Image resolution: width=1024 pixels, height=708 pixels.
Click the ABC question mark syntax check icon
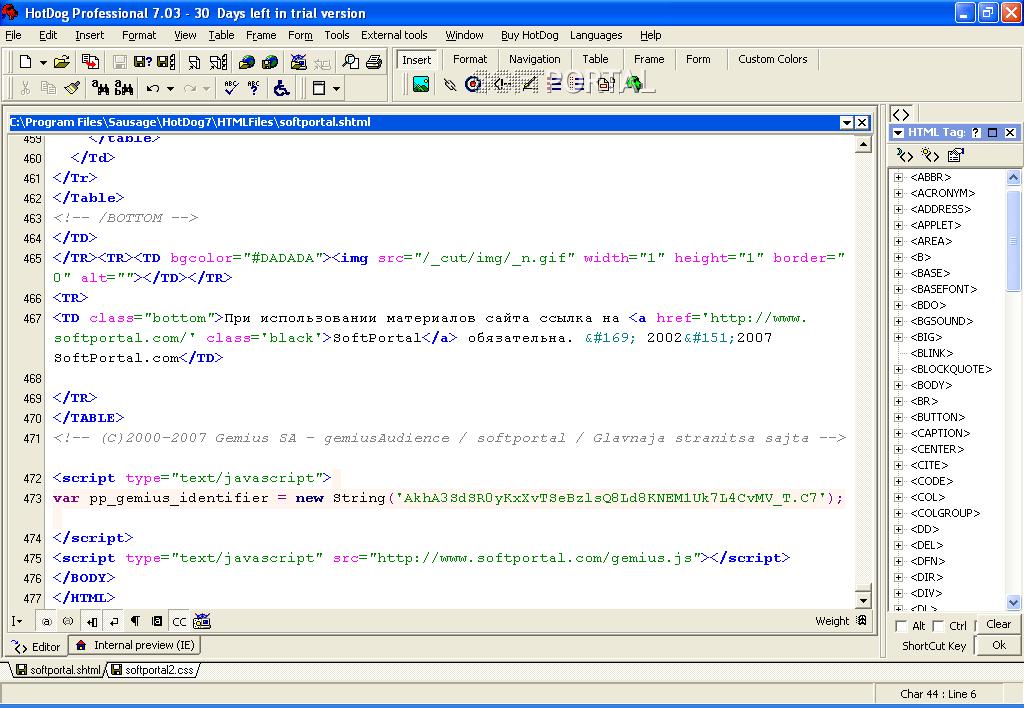pyautogui.click(x=254, y=88)
